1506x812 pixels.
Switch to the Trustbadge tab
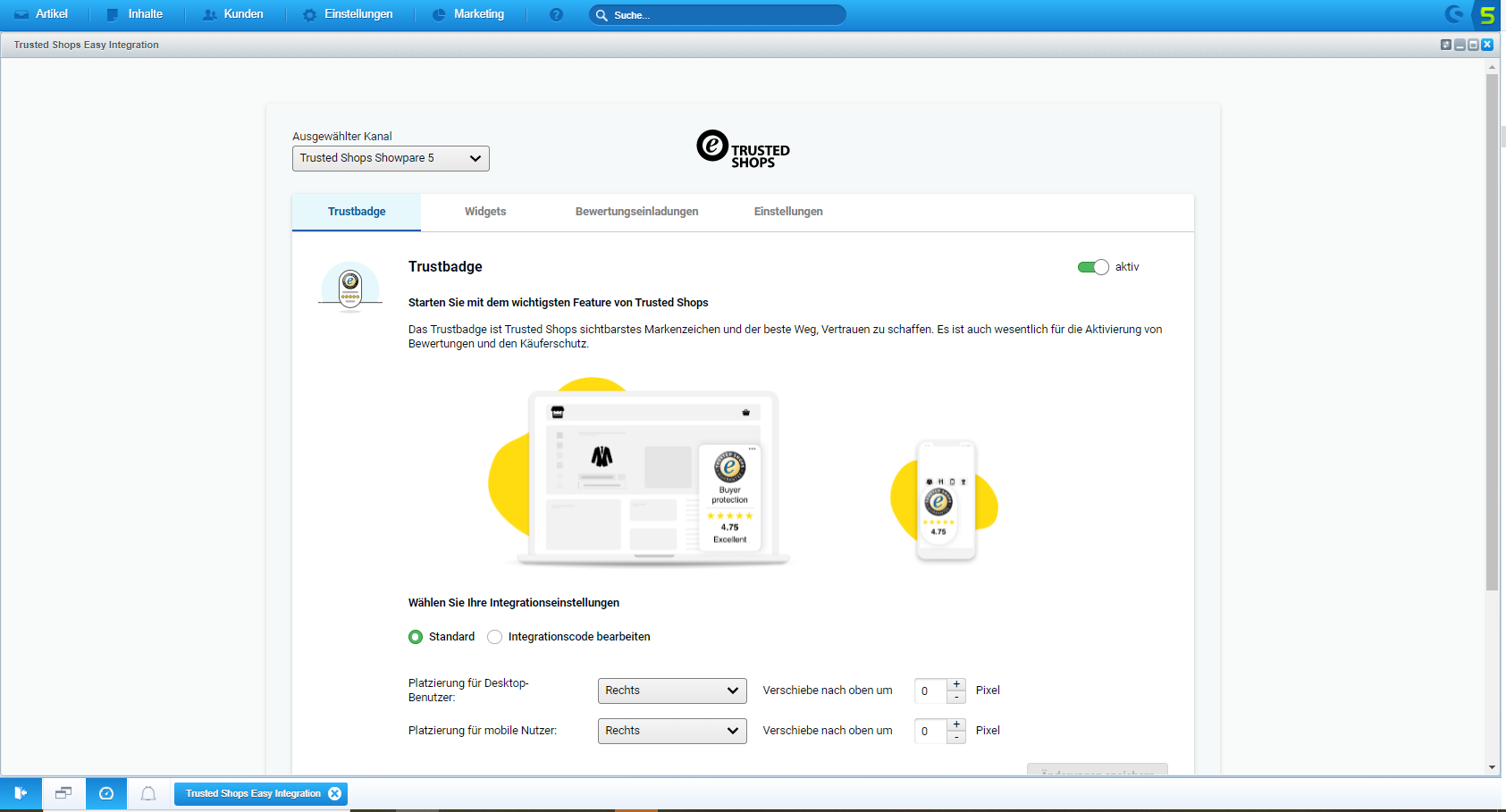357,212
